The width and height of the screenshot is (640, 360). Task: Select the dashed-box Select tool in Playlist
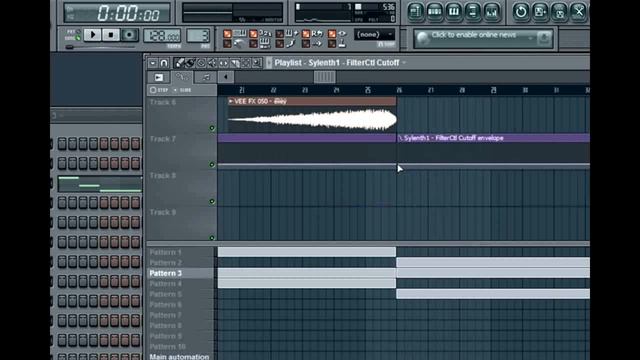(x=246, y=63)
